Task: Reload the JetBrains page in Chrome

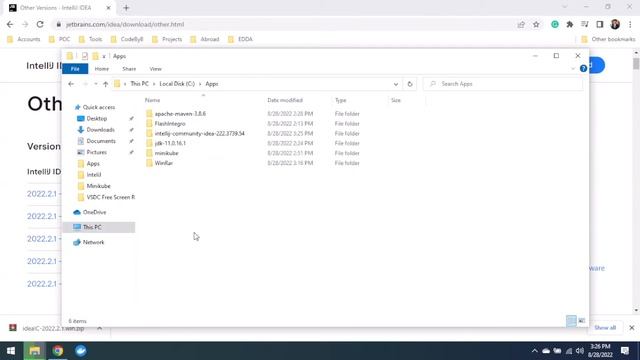Action: pyautogui.click(x=40, y=24)
